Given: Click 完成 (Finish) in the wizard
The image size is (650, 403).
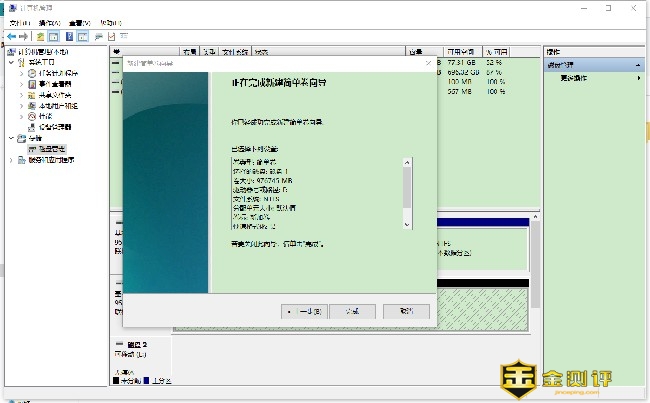Looking at the screenshot, I should click(344, 311).
